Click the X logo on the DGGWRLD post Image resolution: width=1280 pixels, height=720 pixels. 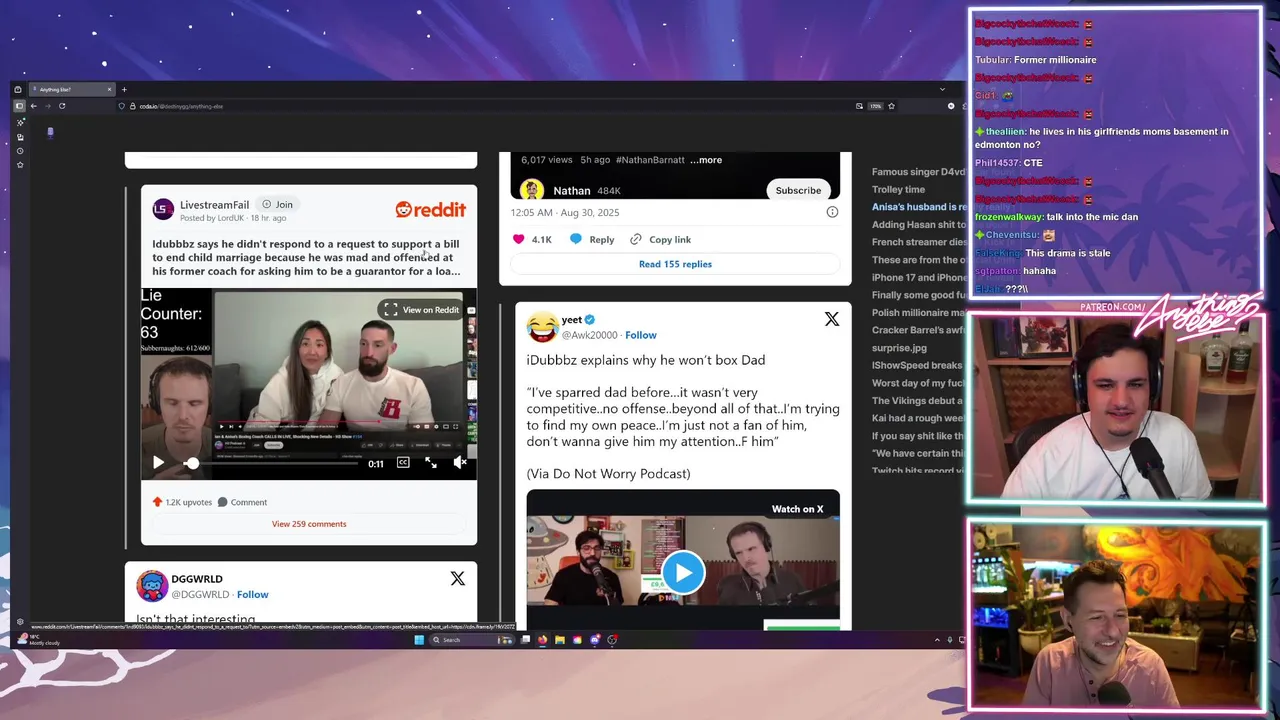click(x=458, y=579)
